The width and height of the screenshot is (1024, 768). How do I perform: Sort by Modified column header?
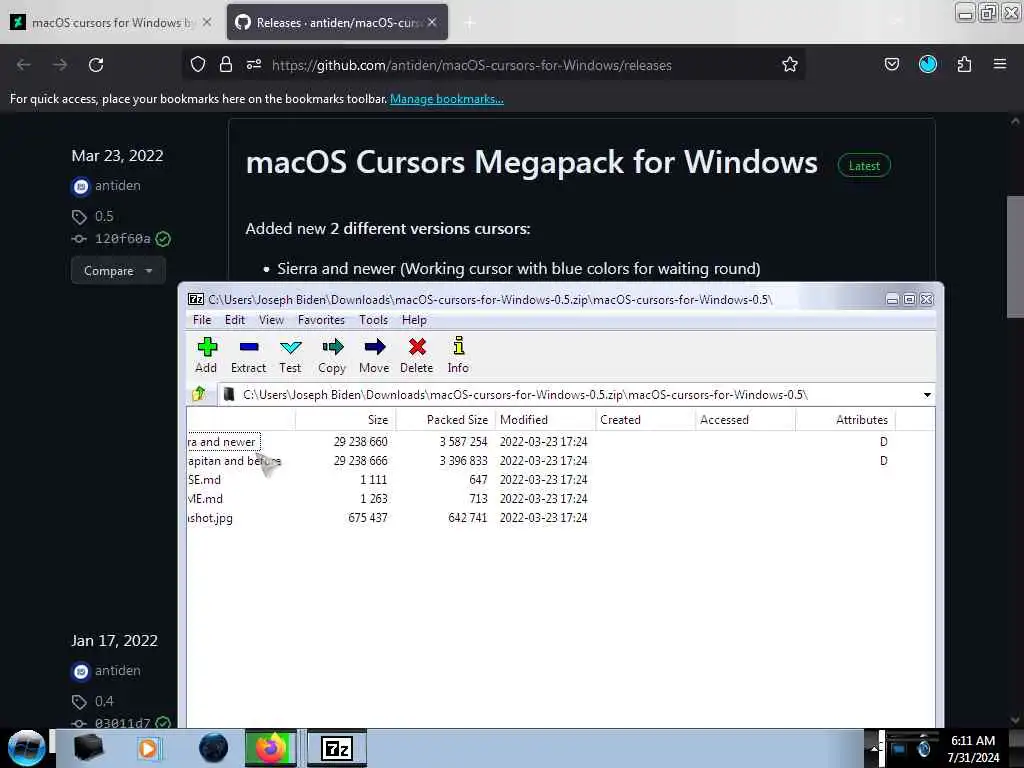click(x=546, y=420)
